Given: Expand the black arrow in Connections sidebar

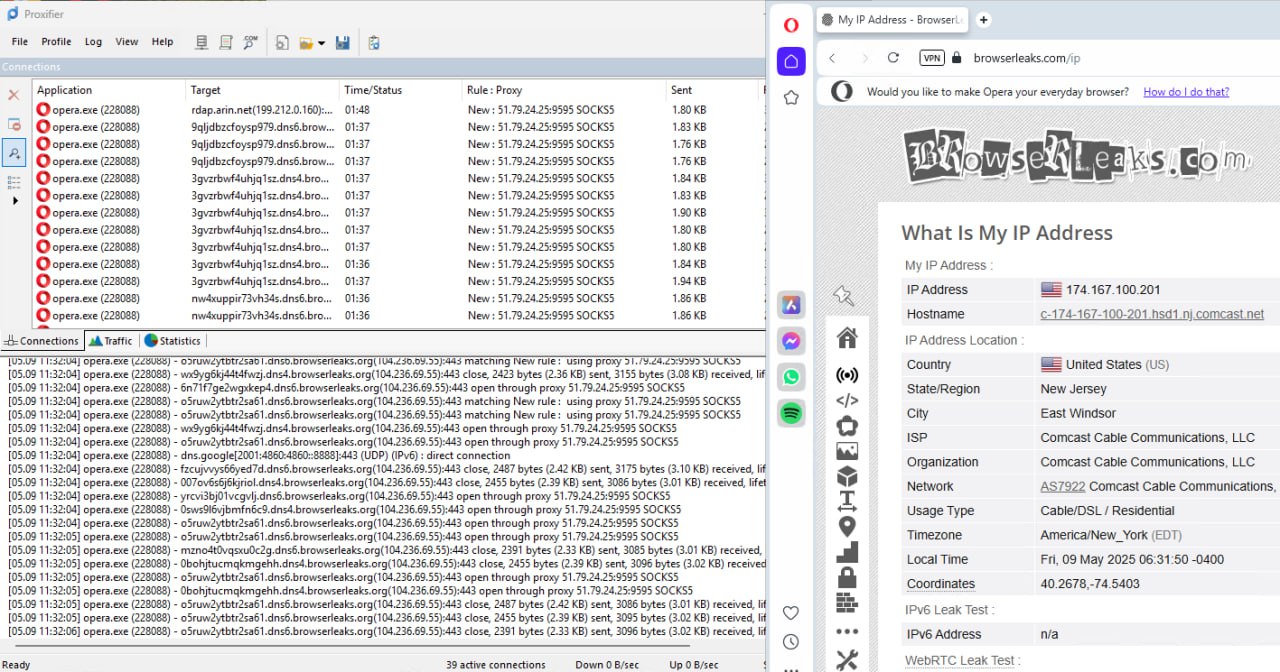Looking at the screenshot, I should 14,201.
